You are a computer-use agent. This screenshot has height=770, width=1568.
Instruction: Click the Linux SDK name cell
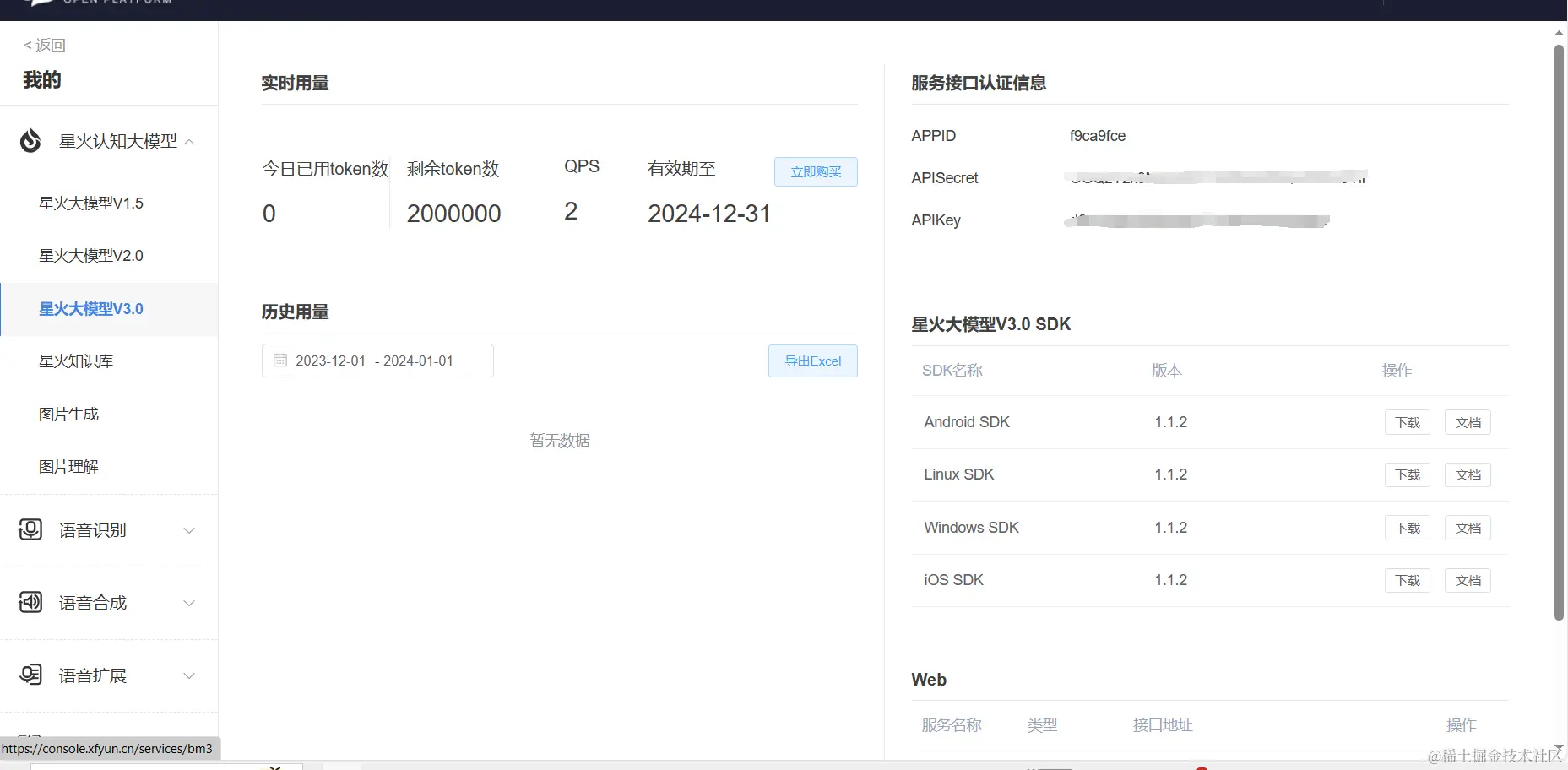(959, 474)
